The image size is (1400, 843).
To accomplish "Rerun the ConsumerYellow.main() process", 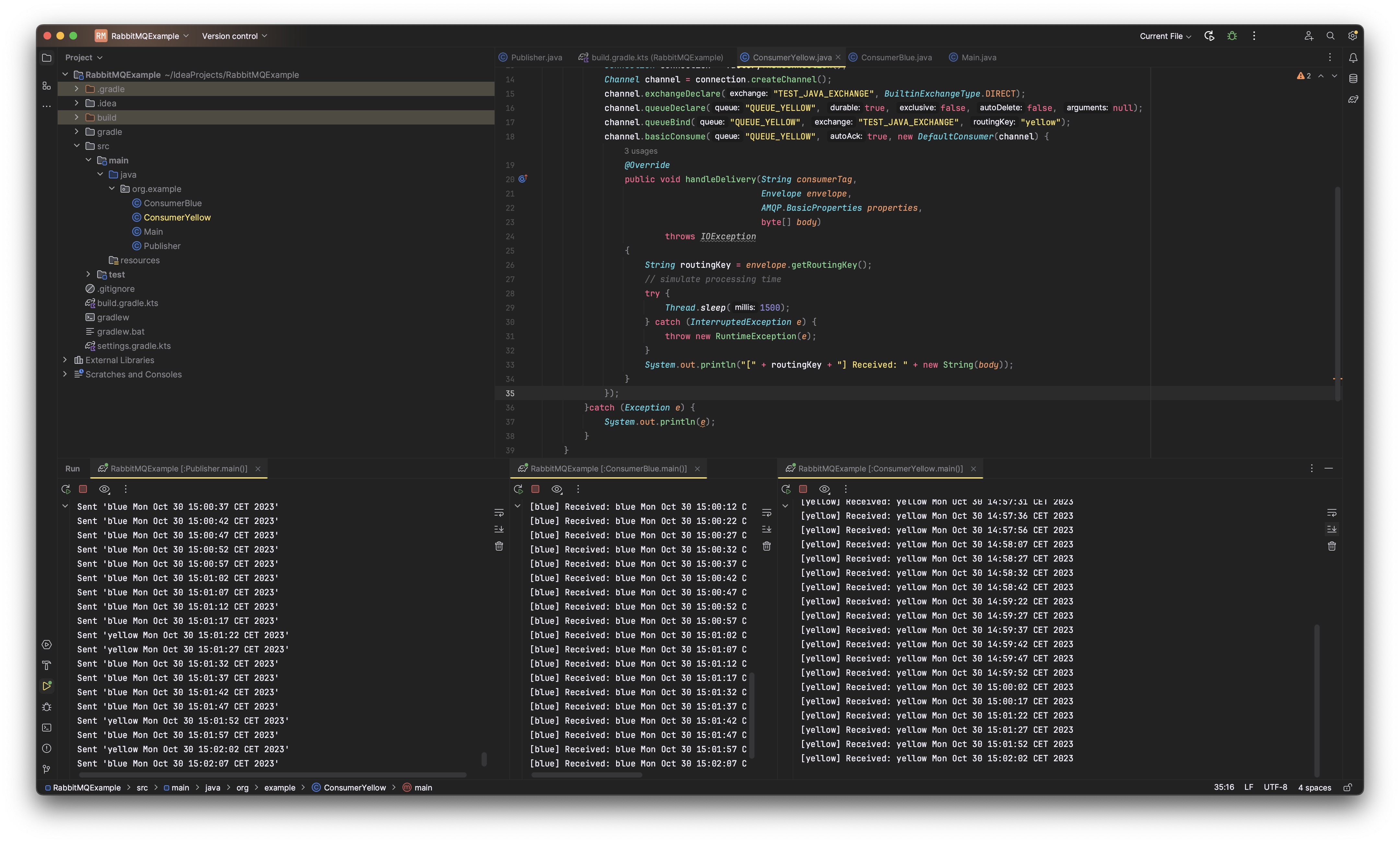I will (786, 489).
